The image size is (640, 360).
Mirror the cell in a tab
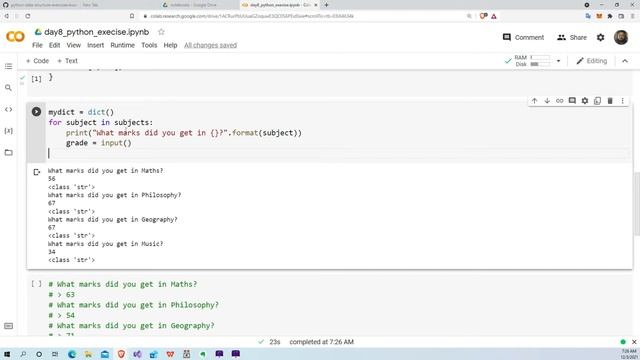tap(598, 101)
